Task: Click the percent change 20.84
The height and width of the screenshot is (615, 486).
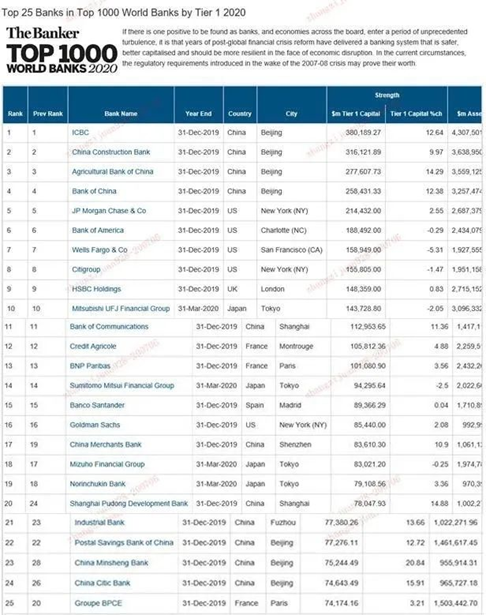Action: click(x=415, y=563)
